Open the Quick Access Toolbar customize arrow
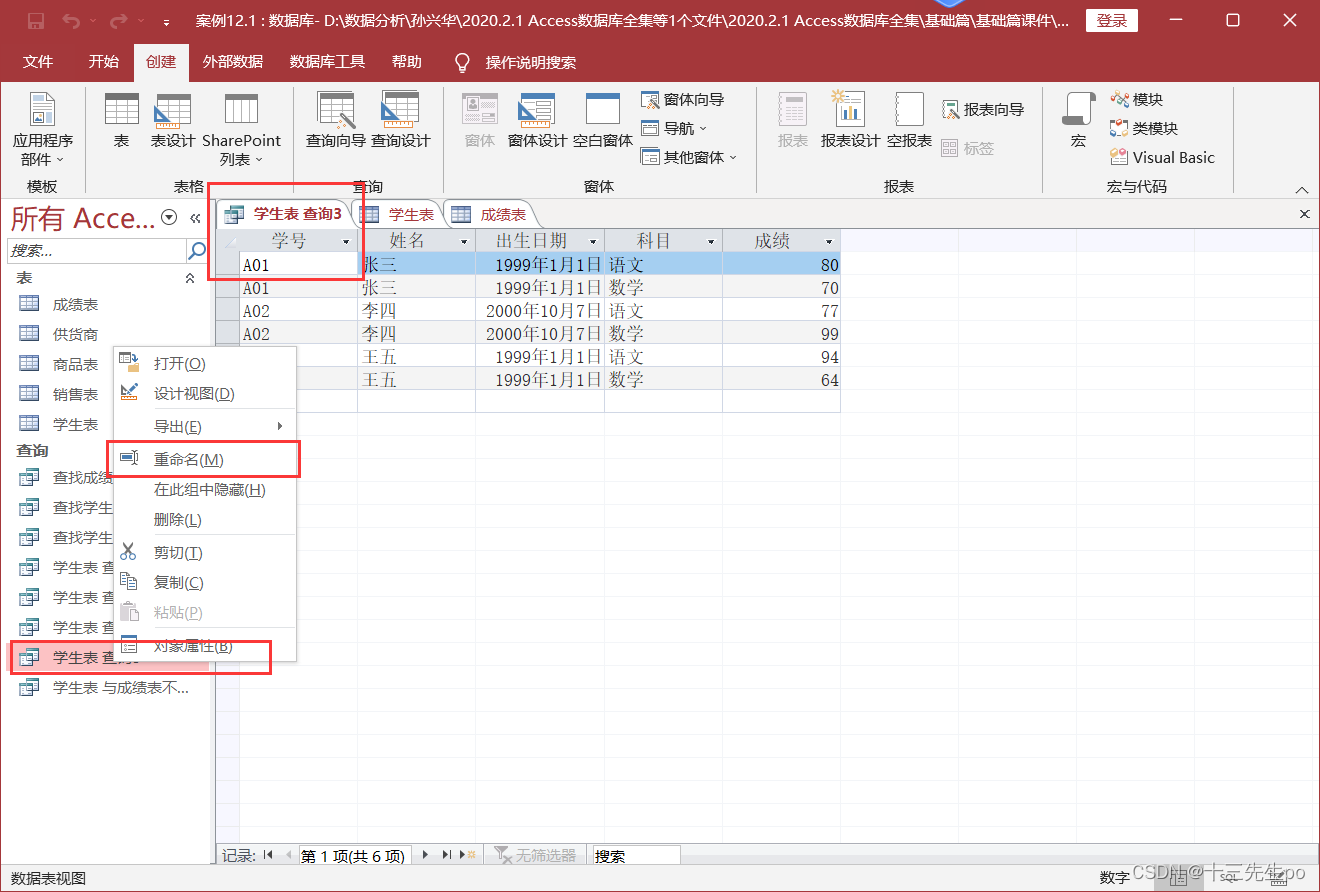The height and width of the screenshot is (892, 1320). (165, 22)
